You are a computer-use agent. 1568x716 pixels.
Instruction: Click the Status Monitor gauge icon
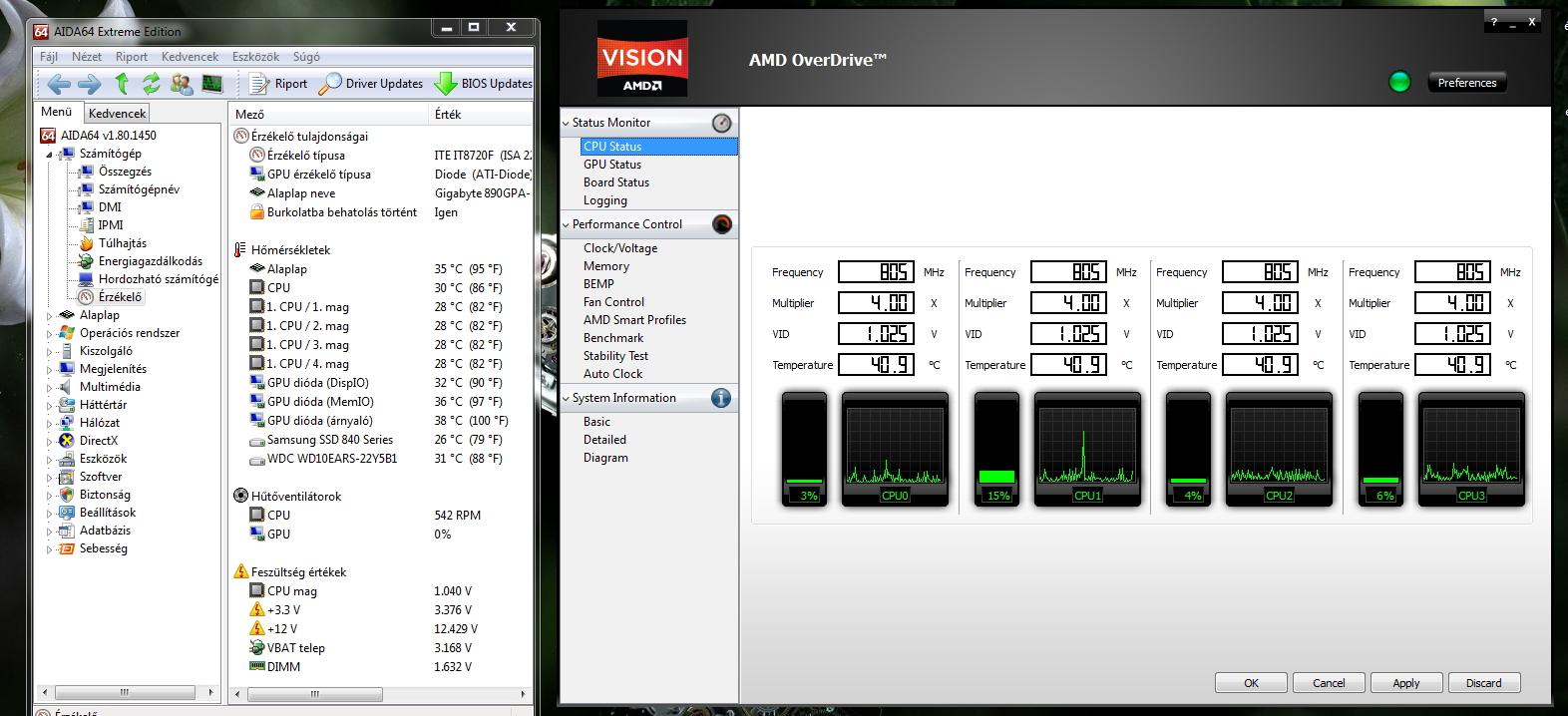722,123
